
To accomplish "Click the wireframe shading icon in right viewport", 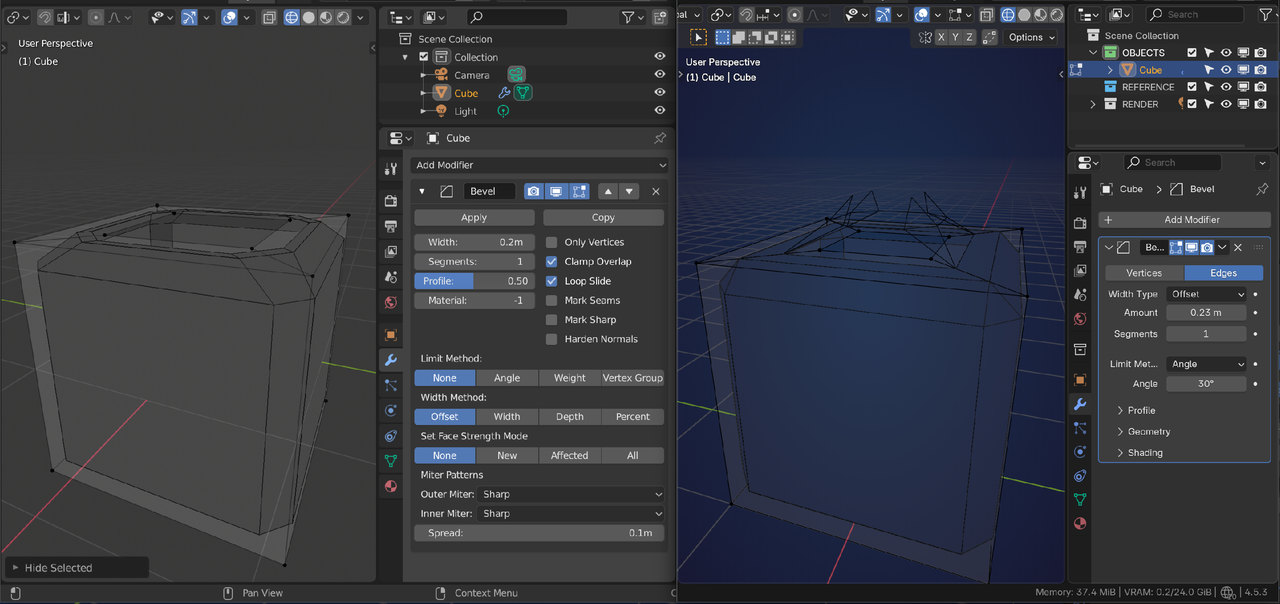I will coord(1008,16).
